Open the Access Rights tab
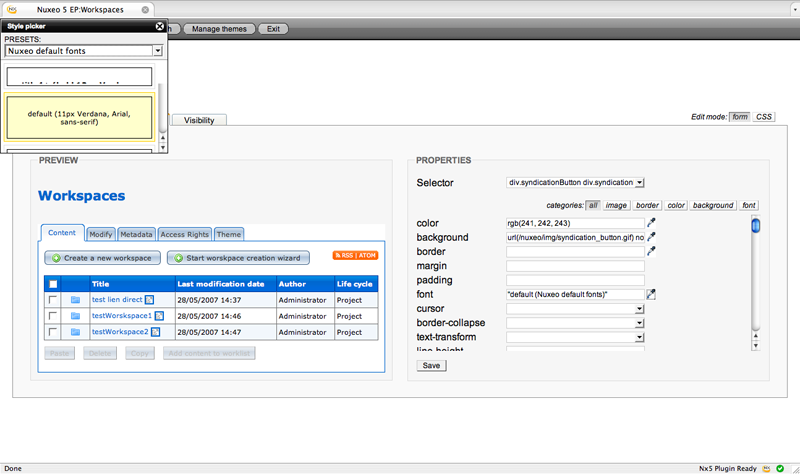 [185, 234]
